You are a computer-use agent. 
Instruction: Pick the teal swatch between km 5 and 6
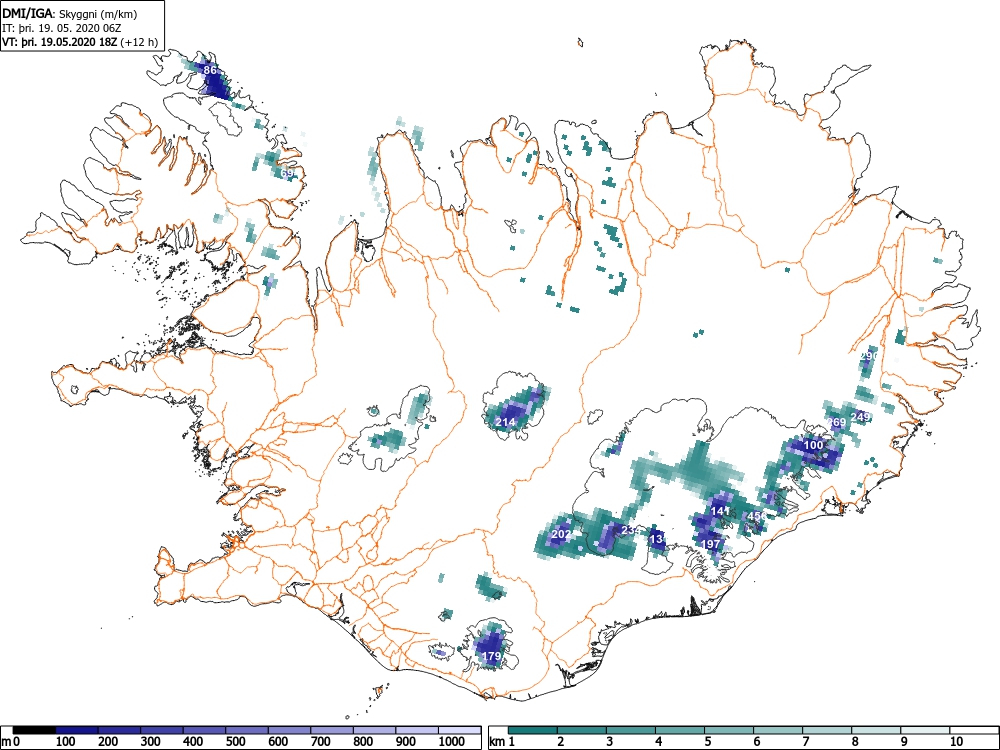tap(729, 730)
